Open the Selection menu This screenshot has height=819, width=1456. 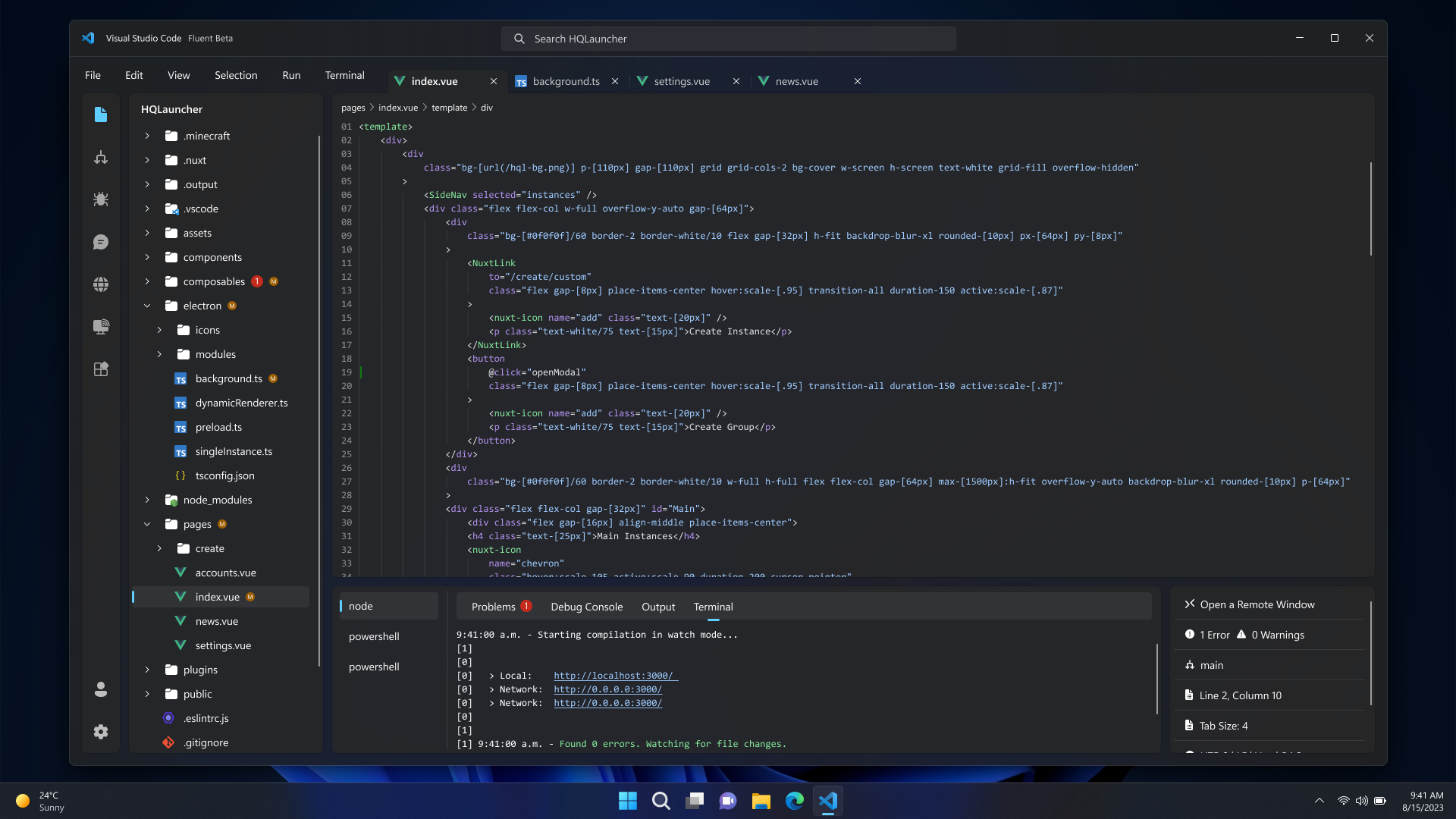pyautogui.click(x=236, y=75)
